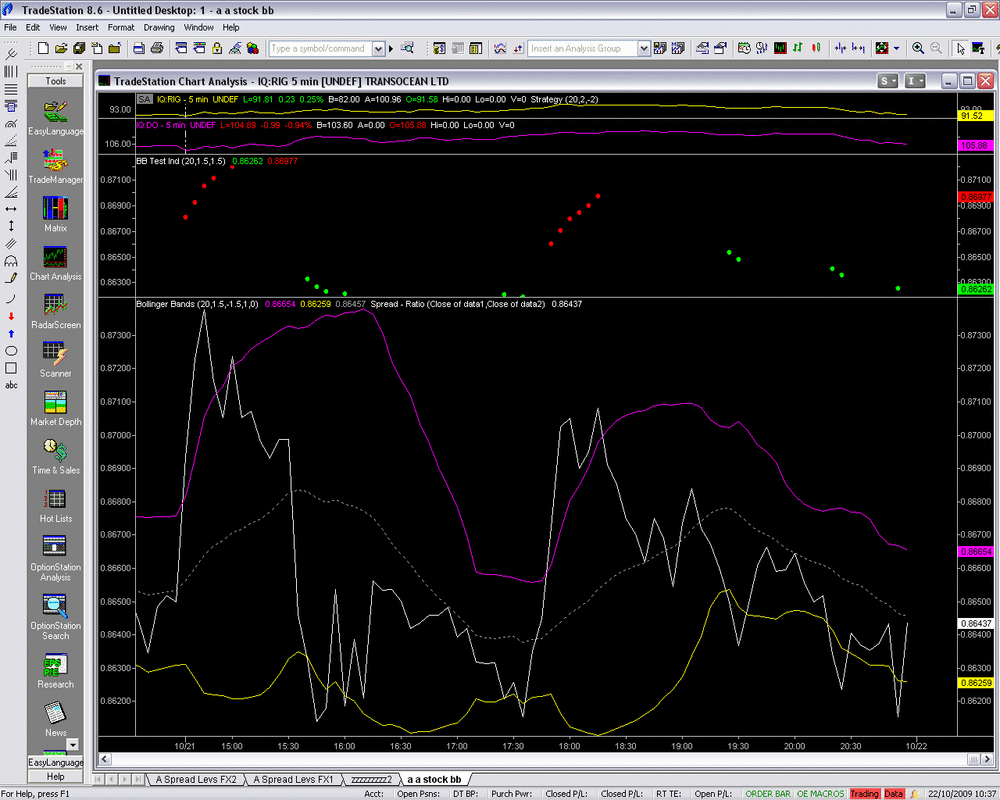Open TradeManager from the Tools panel
The width and height of the screenshot is (1000, 800).
[x=55, y=166]
